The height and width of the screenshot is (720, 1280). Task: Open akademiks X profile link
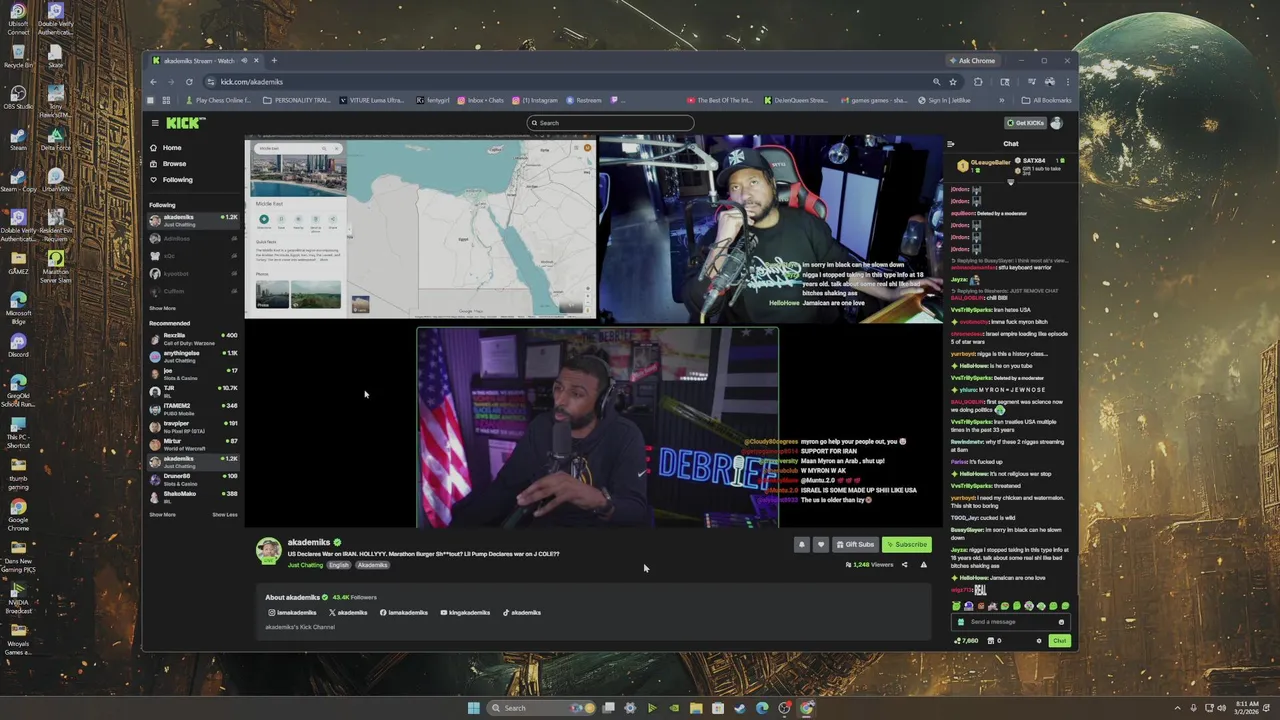[x=348, y=612]
